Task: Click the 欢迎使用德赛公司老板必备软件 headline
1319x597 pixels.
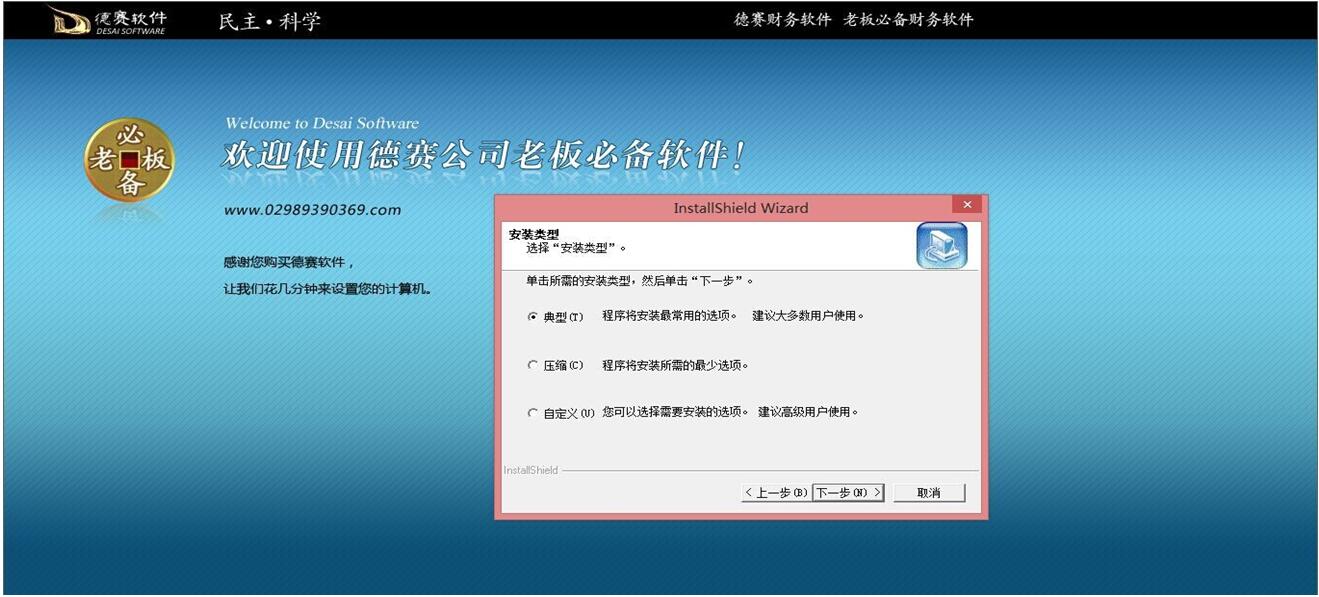Action: pyautogui.click(x=483, y=156)
